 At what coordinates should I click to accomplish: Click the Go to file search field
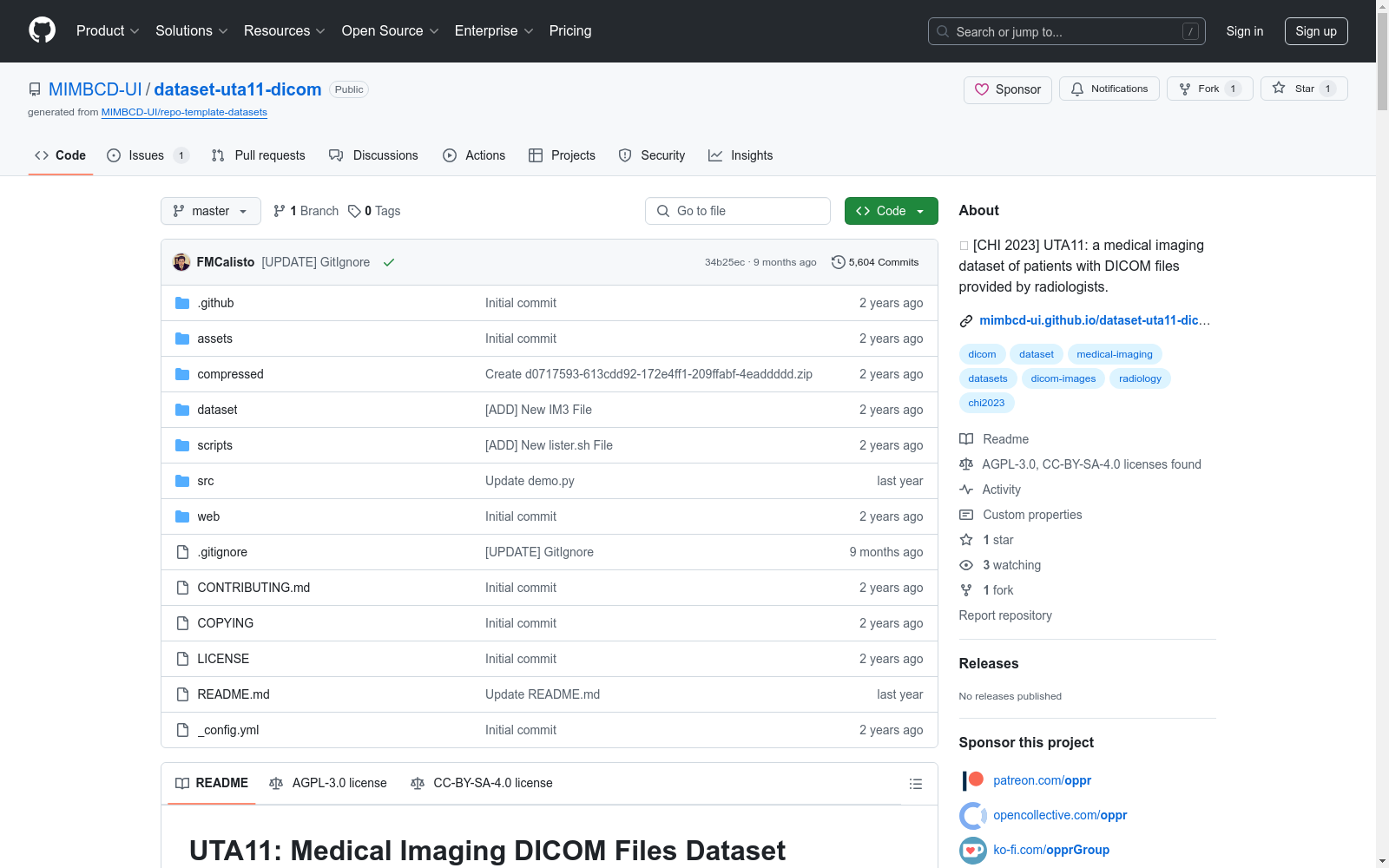(738, 211)
